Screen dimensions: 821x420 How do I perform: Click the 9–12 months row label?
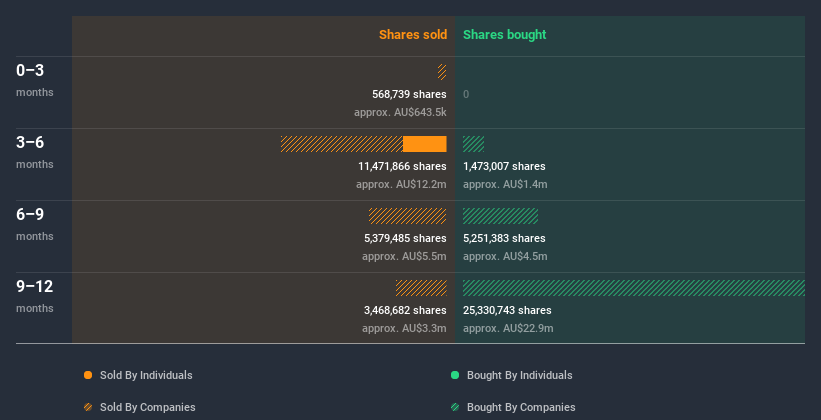tap(35, 296)
